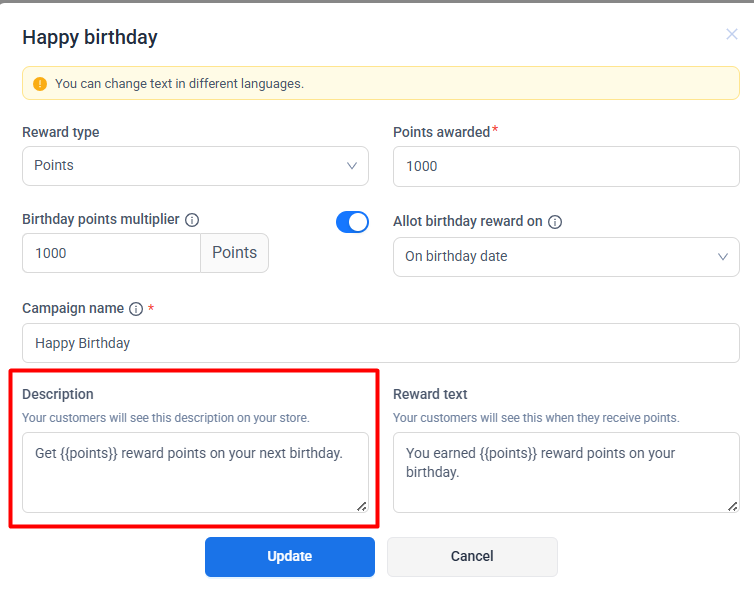Click the warning icon in the language notice
Viewport: 754px width, 601px height.
pos(40,84)
